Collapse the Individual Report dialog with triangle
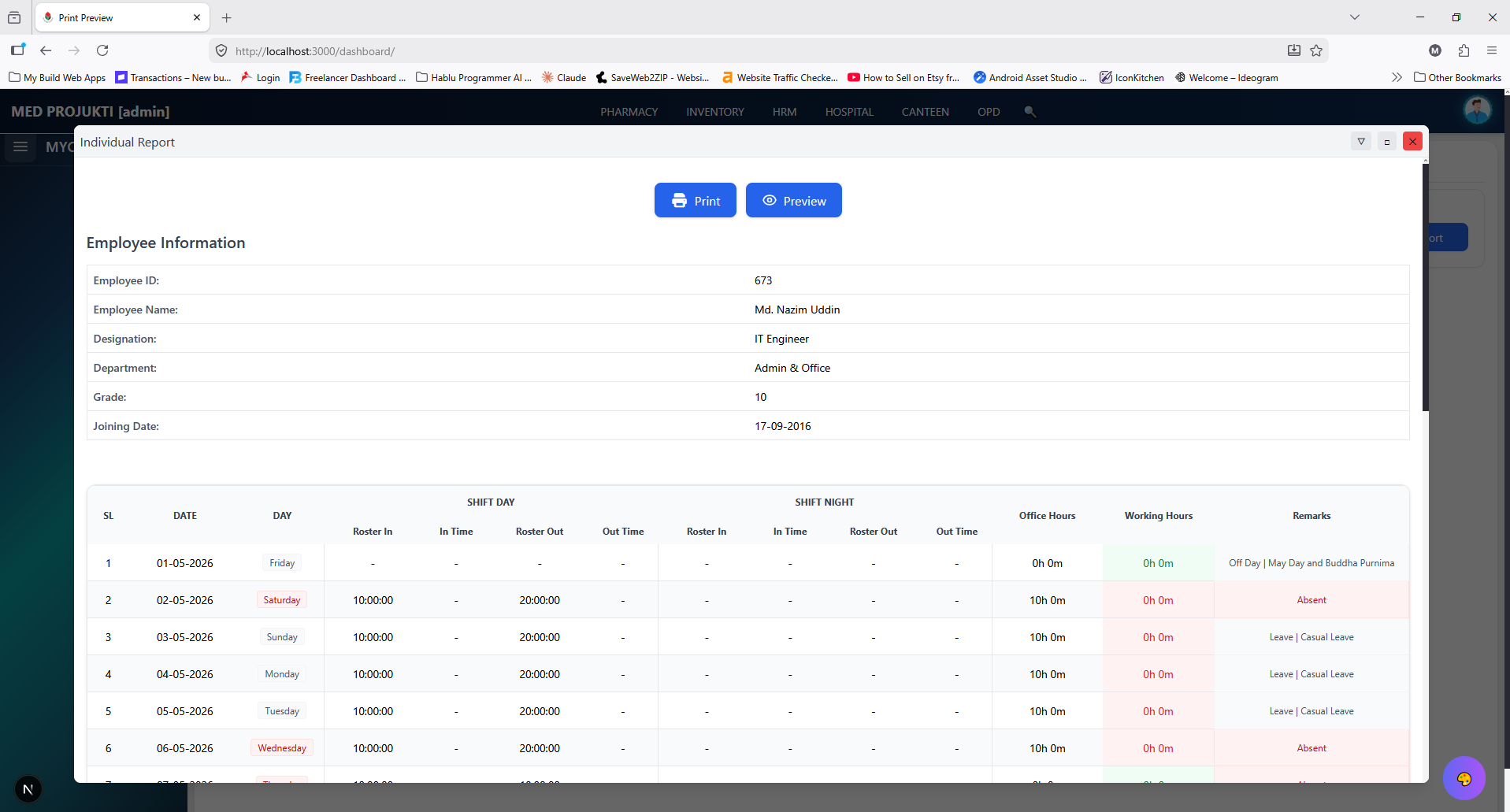Viewport: 1510px width, 812px height. coord(1361,142)
